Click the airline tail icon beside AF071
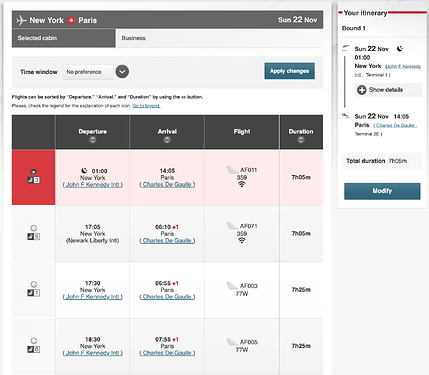 232,226
